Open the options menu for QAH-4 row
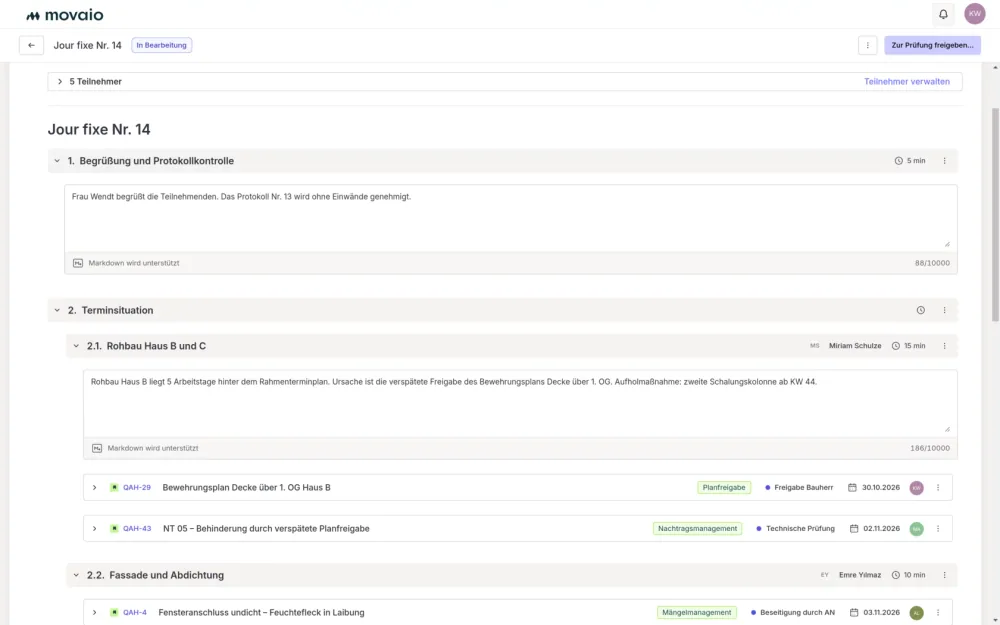 click(938, 613)
